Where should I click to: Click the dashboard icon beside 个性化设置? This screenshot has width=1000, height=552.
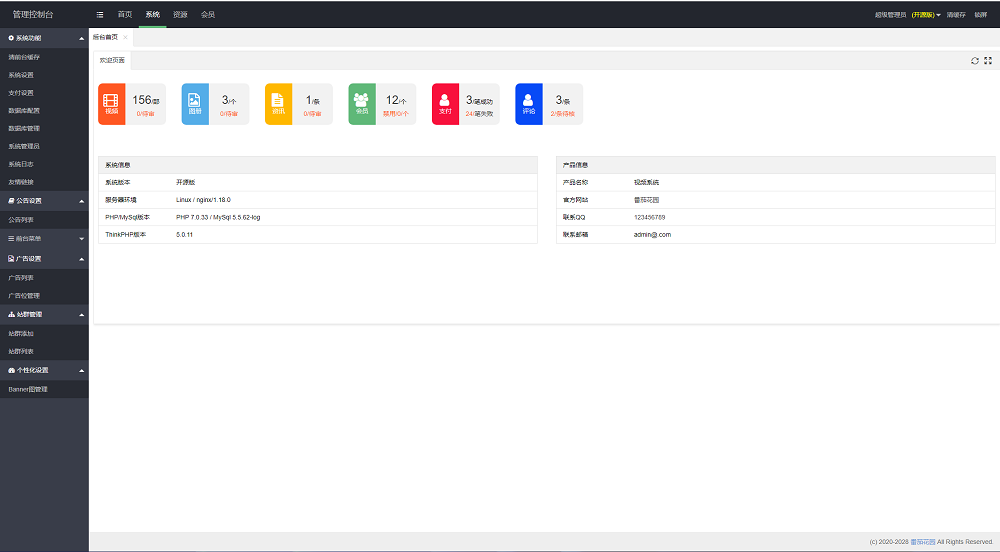[11, 370]
